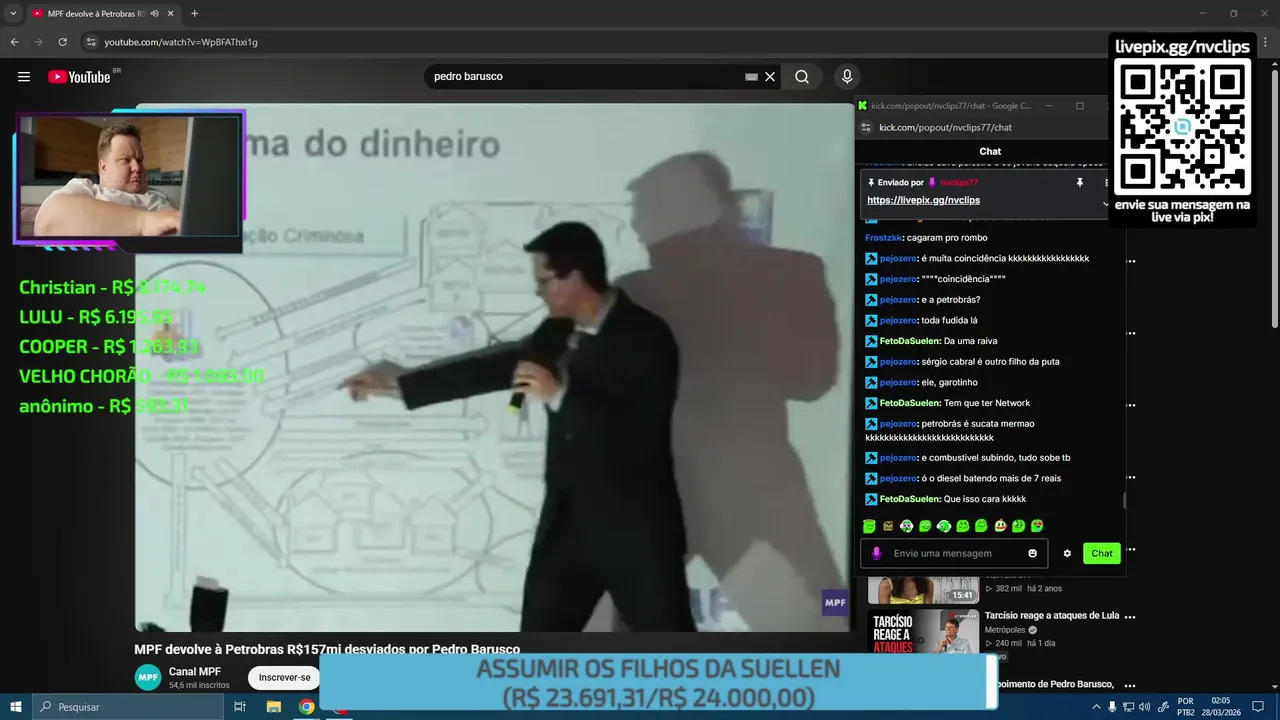Image resolution: width=1280 pixels, height=720 pixels.
Task: Click the Chat header in Kick popout
Action: click(990, 151)
